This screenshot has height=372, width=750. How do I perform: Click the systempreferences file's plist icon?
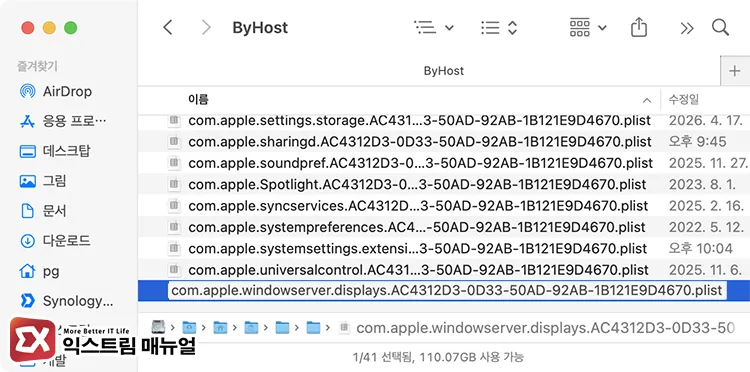click(175, 227)
